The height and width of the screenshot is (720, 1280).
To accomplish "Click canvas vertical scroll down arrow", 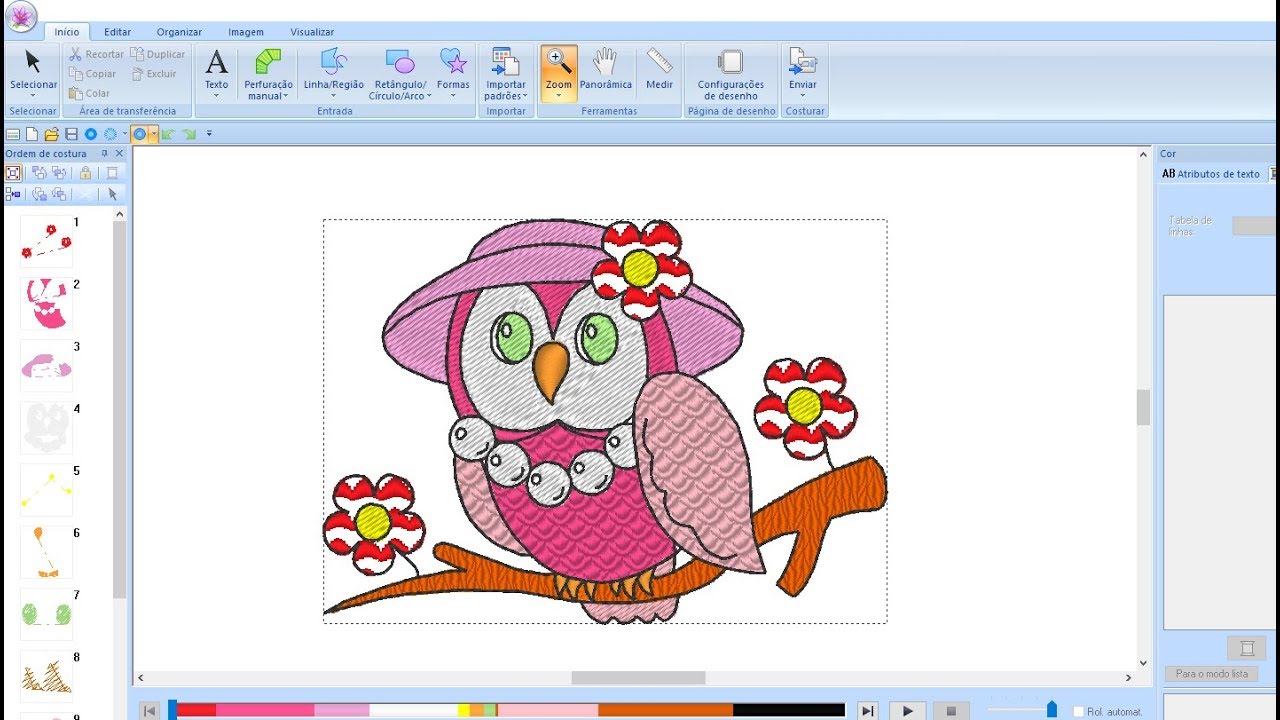I will [x=1143, y=663].
